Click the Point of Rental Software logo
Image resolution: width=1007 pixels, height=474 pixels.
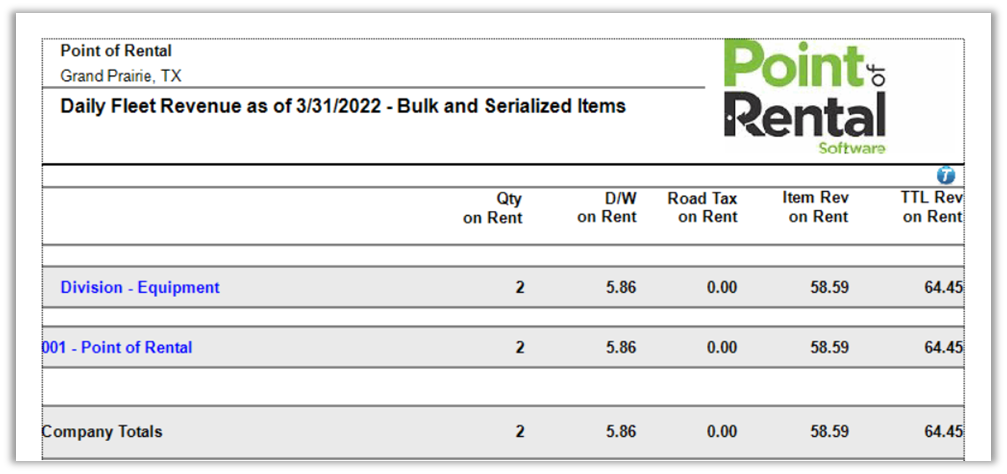pos(805,97)
